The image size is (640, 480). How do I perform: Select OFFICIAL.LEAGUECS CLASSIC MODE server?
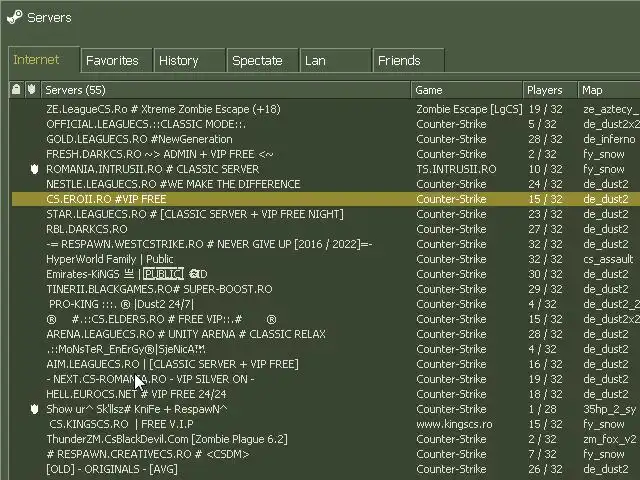326,124
